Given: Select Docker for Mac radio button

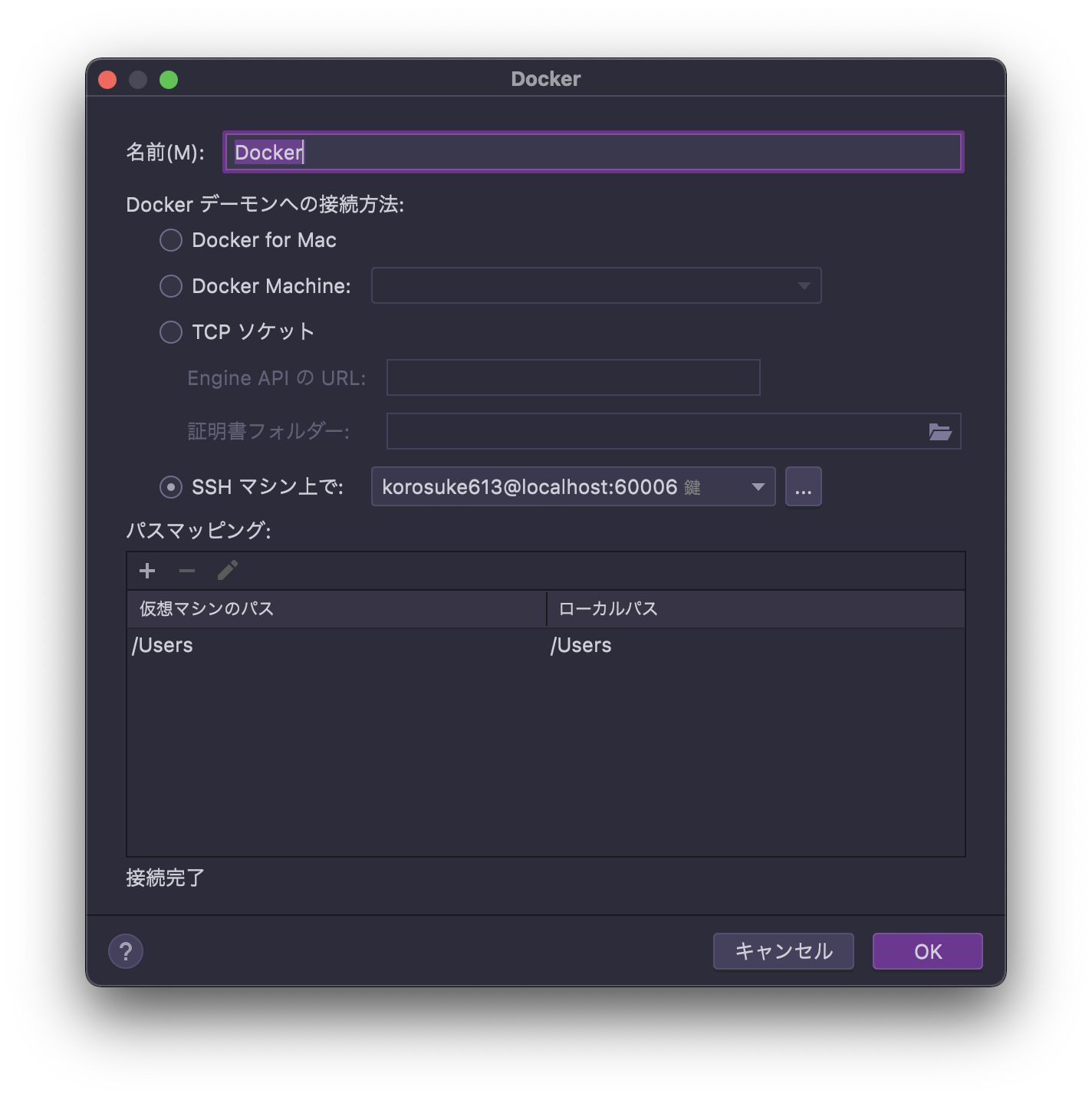Looking at the screenshot, I should 171,240.
